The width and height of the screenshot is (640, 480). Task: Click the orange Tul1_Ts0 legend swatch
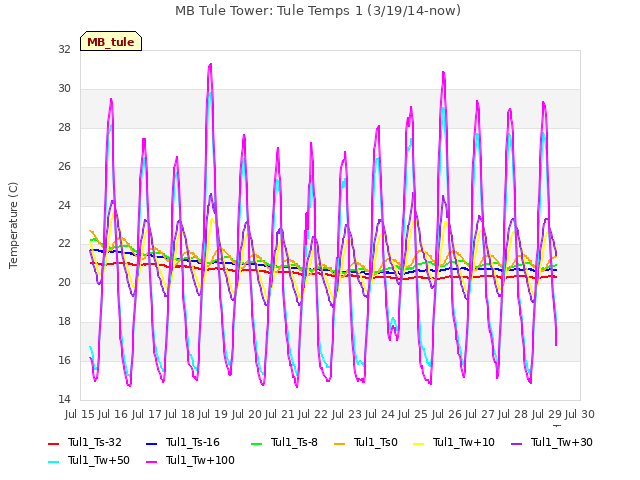(340, 443)
